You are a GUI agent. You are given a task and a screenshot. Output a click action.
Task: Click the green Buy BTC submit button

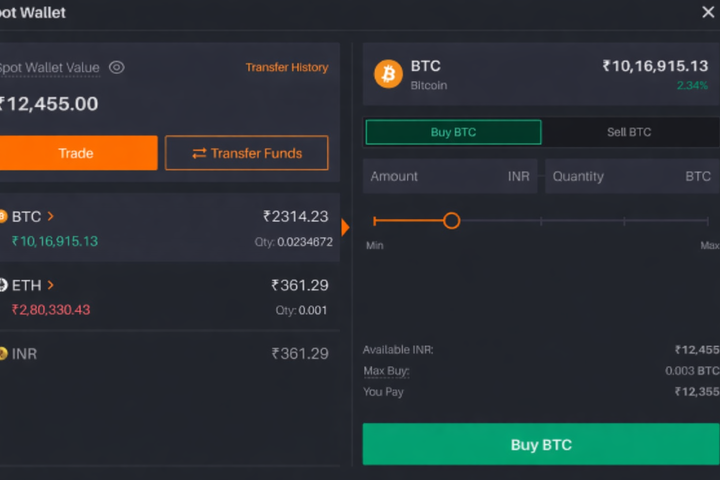541,444
